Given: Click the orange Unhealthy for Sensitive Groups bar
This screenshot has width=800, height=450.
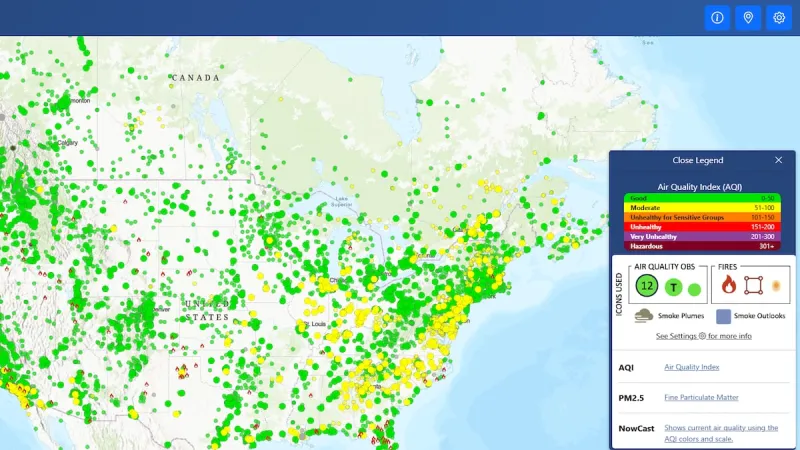Looking at the screenshot, I should (702, 217).
